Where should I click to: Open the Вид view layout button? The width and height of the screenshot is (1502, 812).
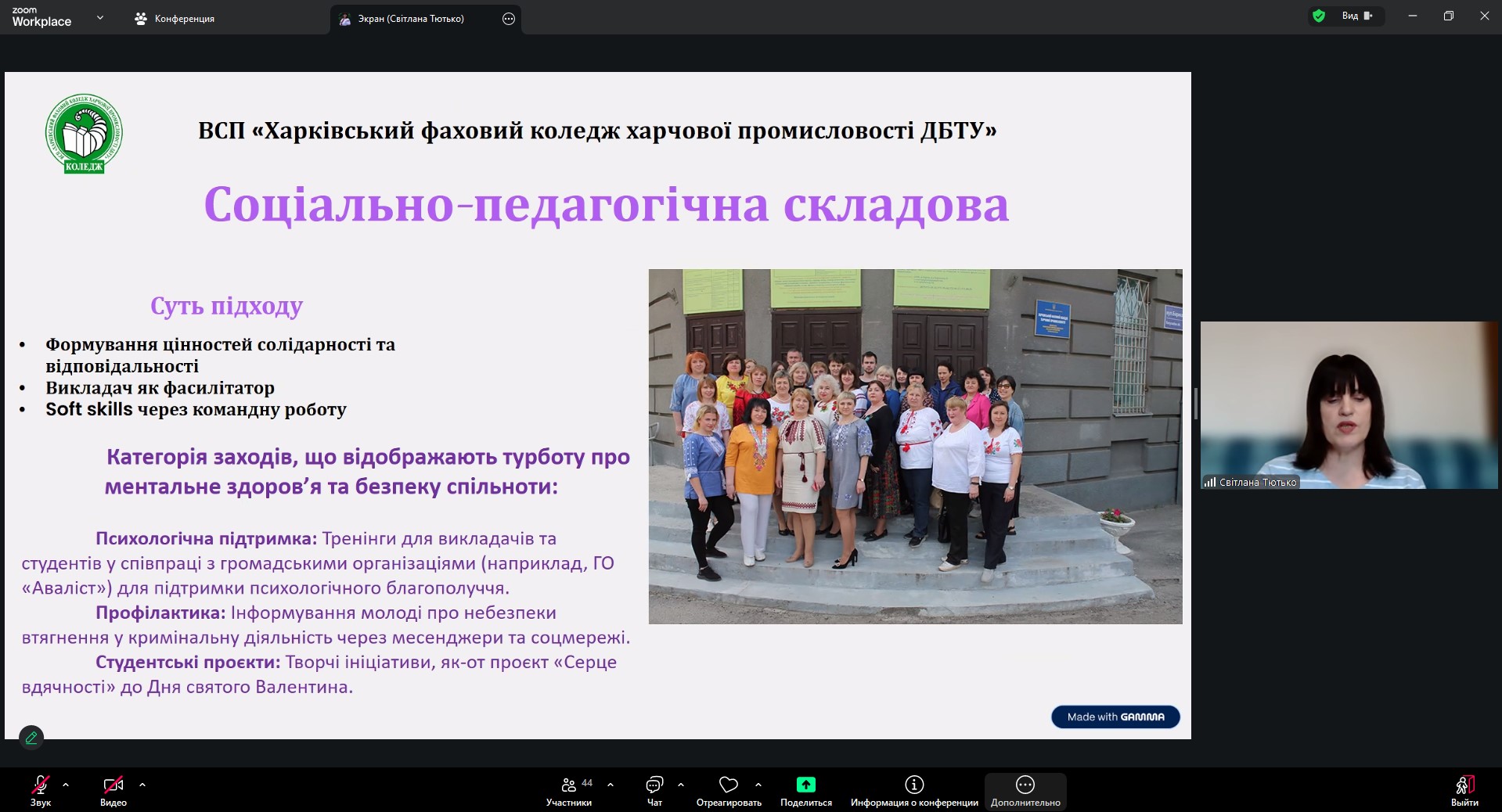coord(1357,16)
